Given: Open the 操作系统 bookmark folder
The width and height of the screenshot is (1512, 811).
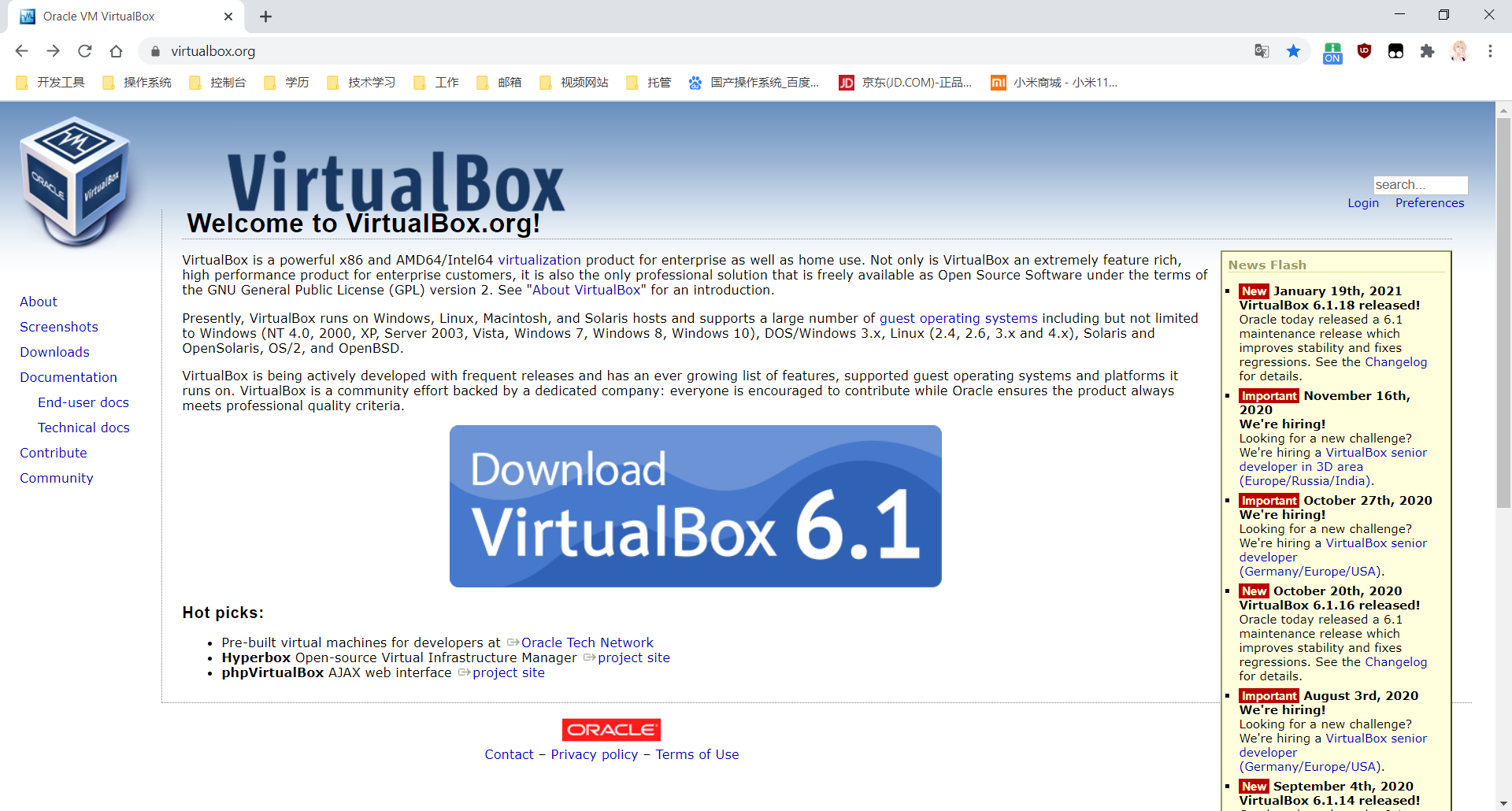Looking at the screenshot, I should click(x=137, y=83).
